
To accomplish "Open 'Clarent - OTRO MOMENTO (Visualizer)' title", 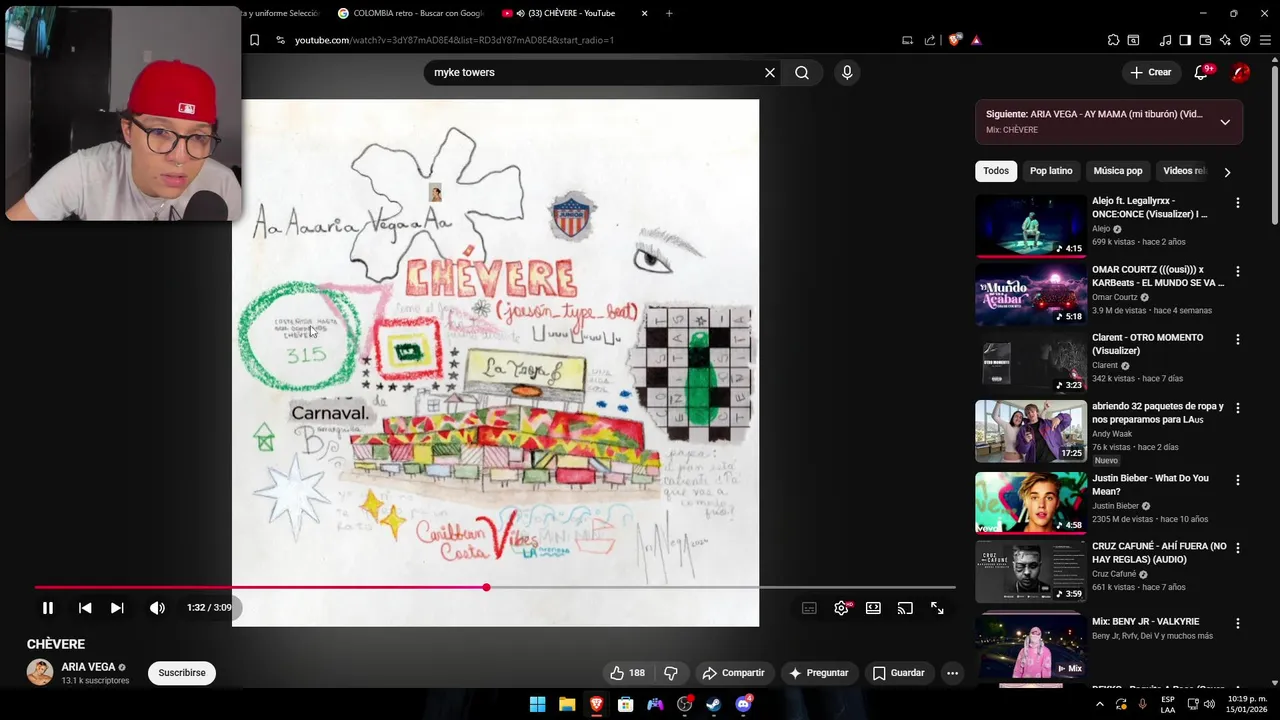I will [x=1147, y=344].
